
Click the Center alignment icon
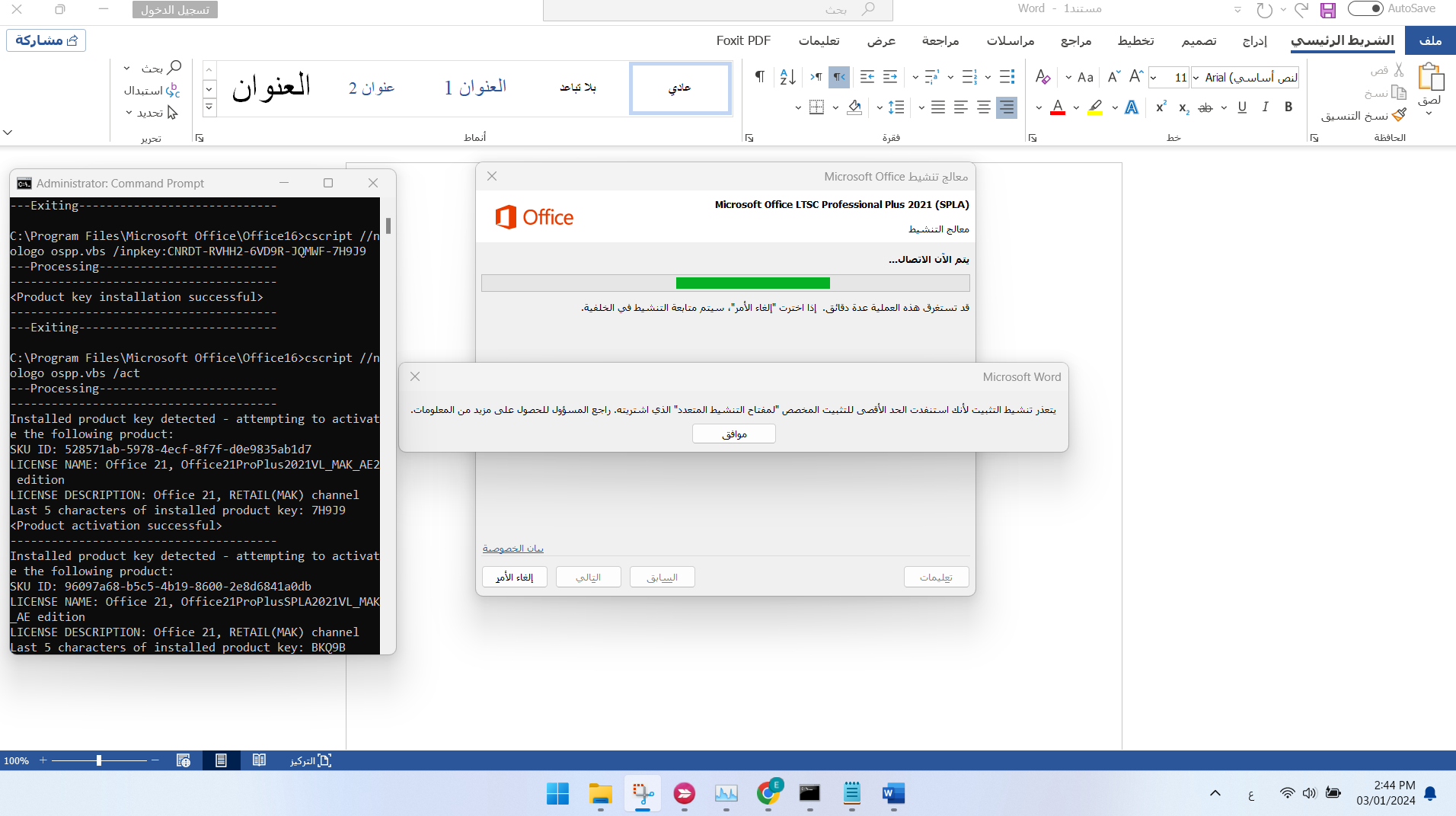click(984, 107)
